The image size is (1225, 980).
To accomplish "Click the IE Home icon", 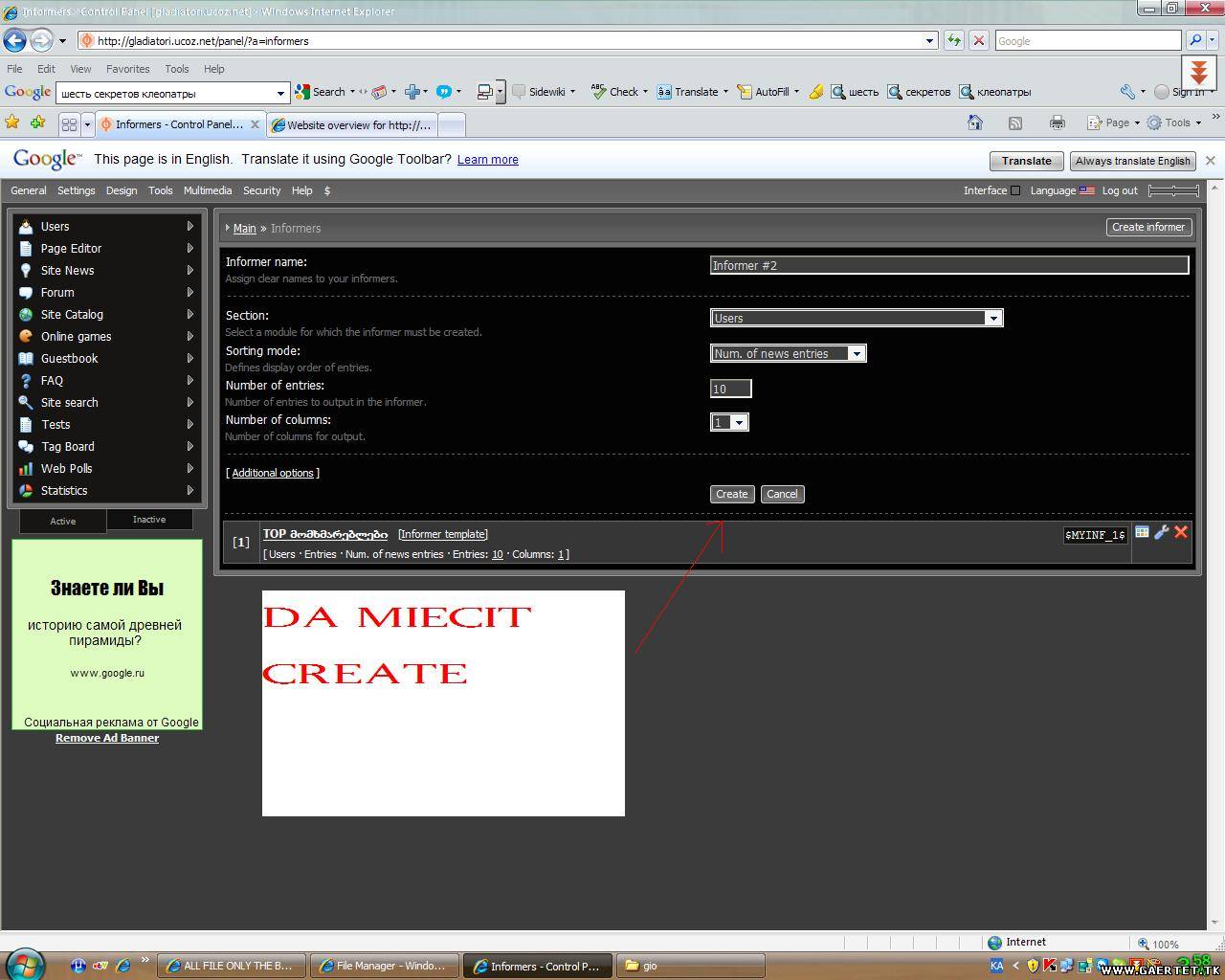I will [x=974, y=122].
